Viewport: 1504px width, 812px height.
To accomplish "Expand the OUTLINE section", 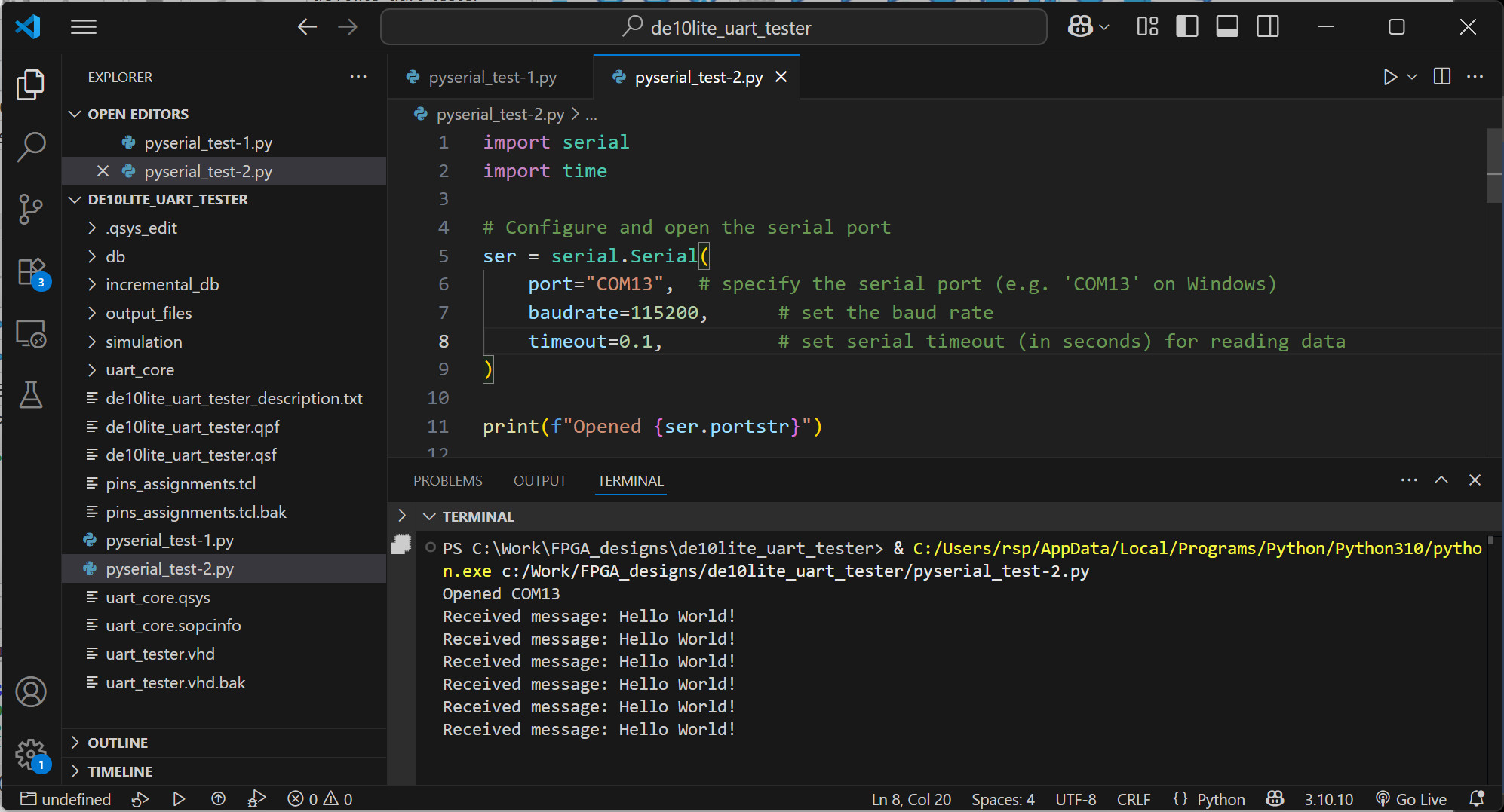I will coord(118,743).
